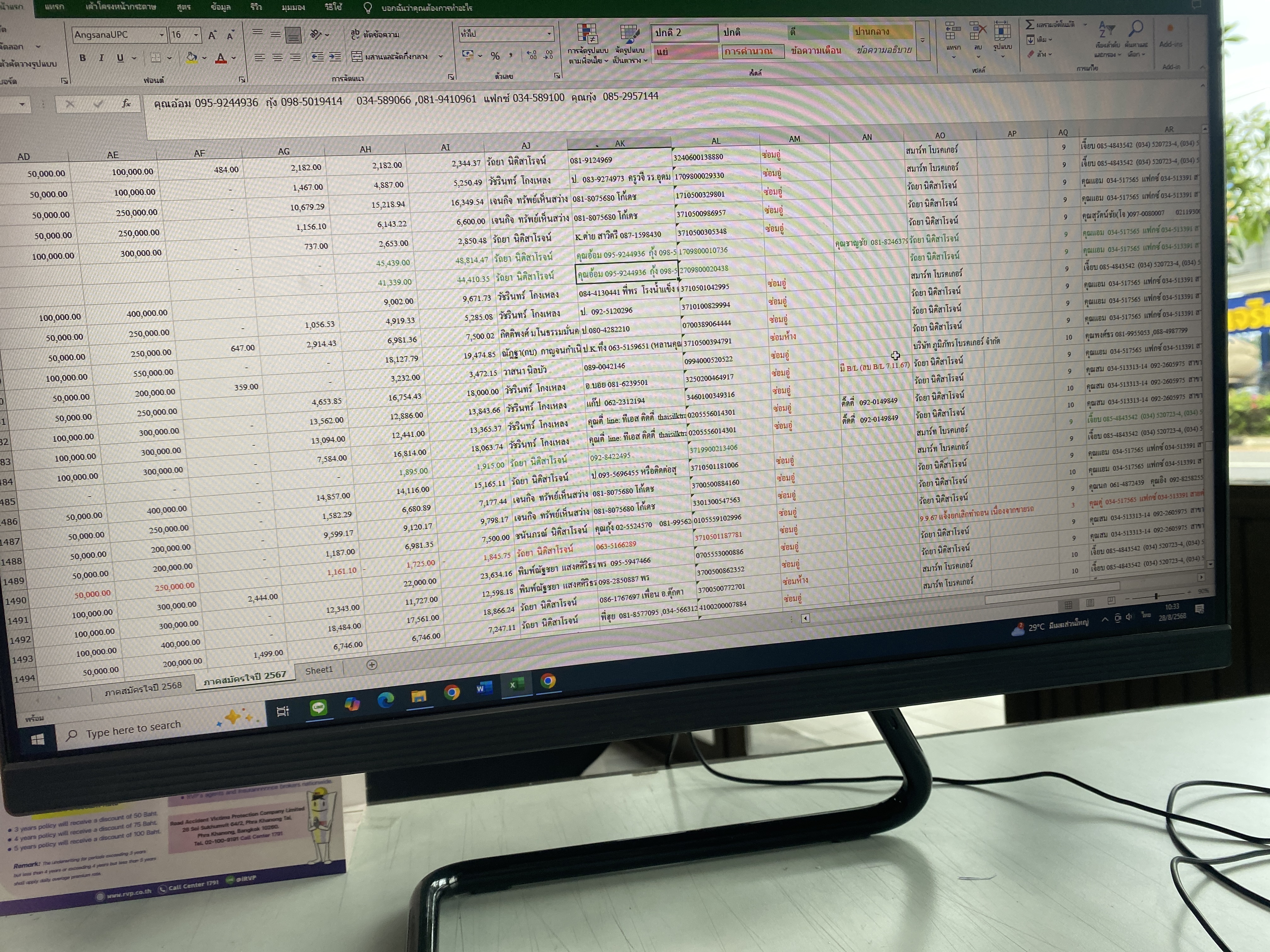Screen dimensions: 1270x952
Task: Open Find & Select magnifier
Action: pyautogui.click(x=1136, y=38)
